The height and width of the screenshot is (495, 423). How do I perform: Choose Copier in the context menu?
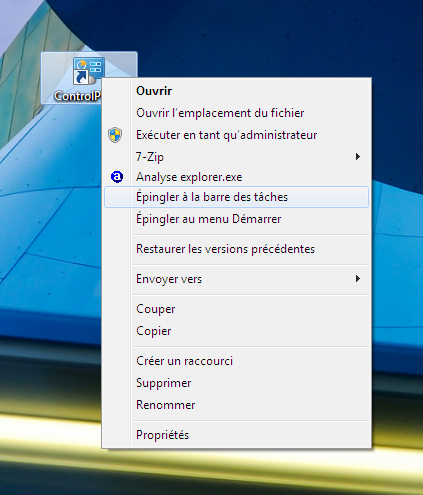tap(236, 331)
